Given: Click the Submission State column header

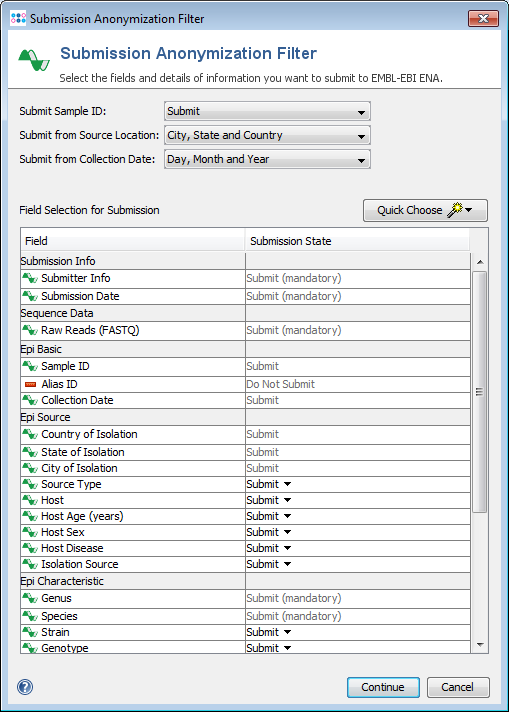Looking at the screenshot, I should 357,241.
